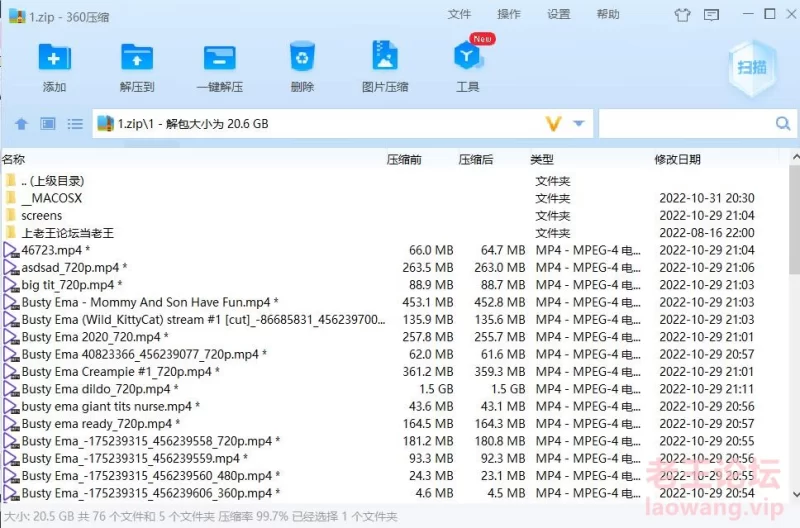The height and width of the screenshot is (528, 800).
Task: Click video icon of big tit_720p.mp4
Action: click(x=11, y=285)
